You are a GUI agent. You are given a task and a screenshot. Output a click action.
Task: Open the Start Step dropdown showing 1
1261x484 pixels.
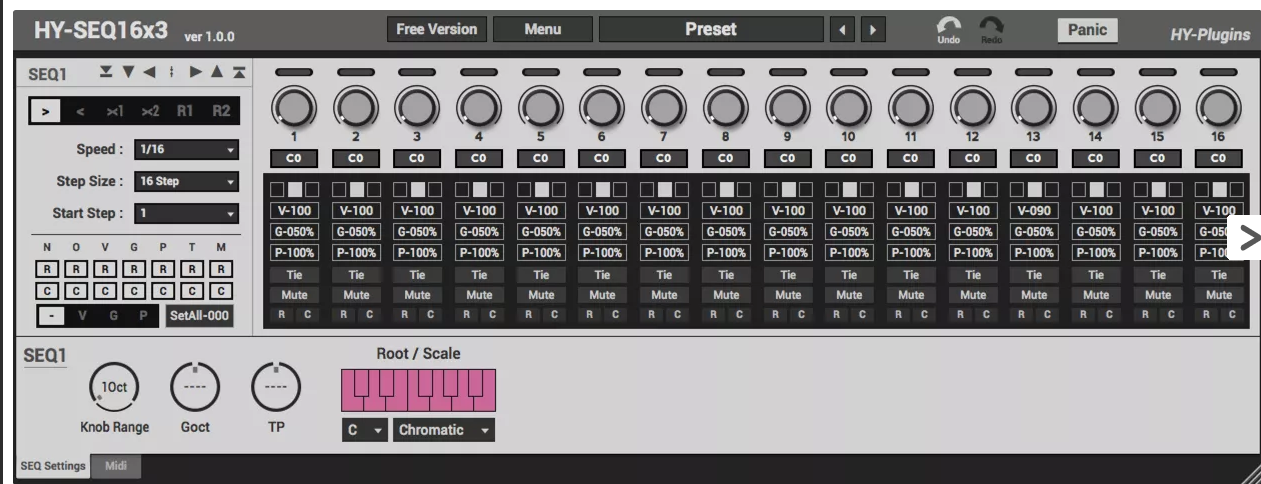(187, 213)
